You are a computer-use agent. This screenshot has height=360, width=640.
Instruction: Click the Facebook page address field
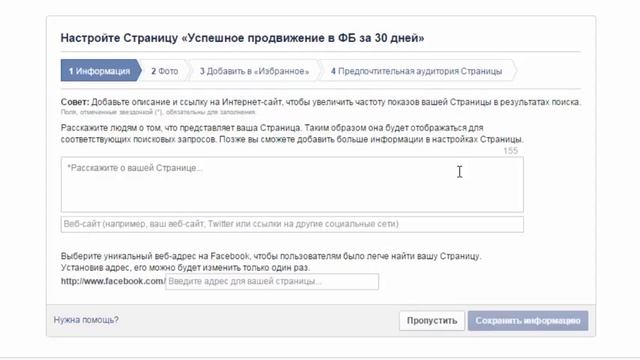(x=272, y=282)
